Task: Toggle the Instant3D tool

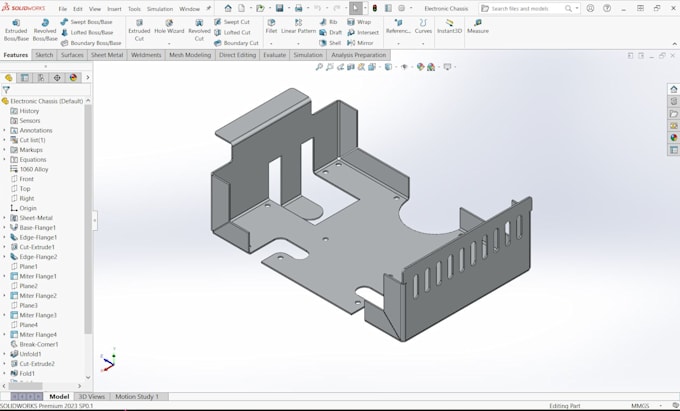Action: pos(449,27)
